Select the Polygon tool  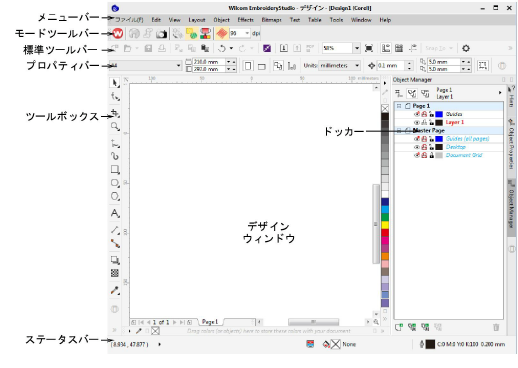pyautogui.click(x=115, y=196)
